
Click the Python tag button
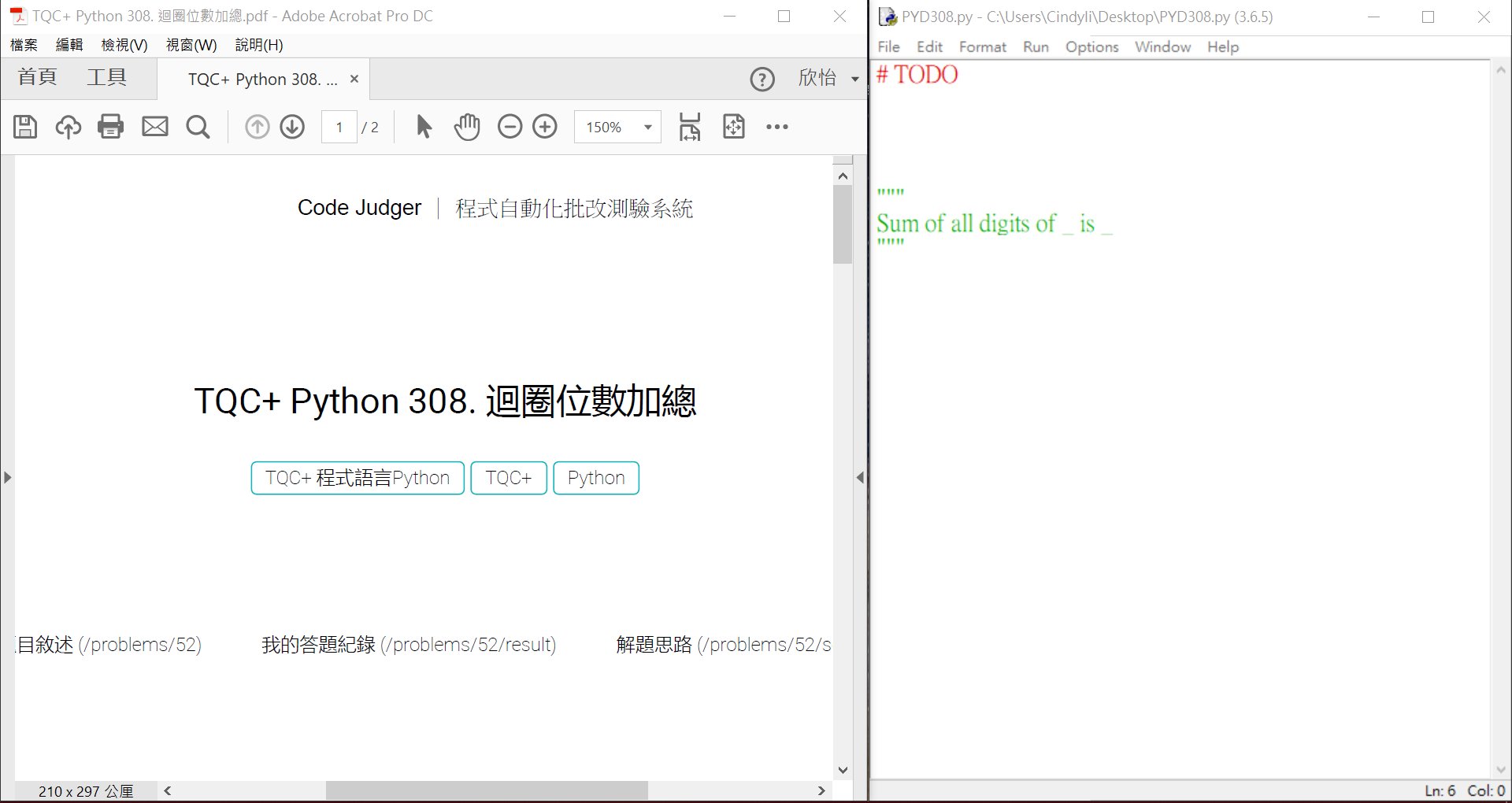pyautogui.click(x=596, y=478)
